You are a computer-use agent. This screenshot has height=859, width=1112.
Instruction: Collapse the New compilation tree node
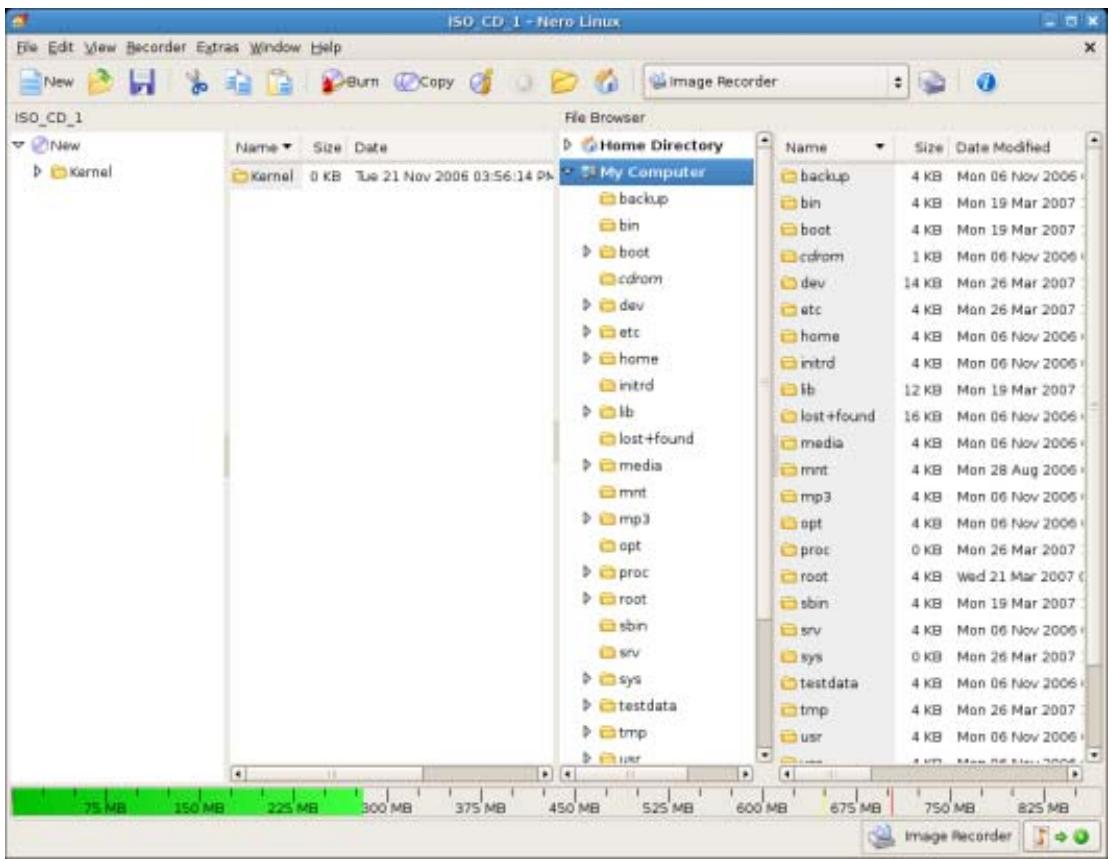(x=19, y=145)
